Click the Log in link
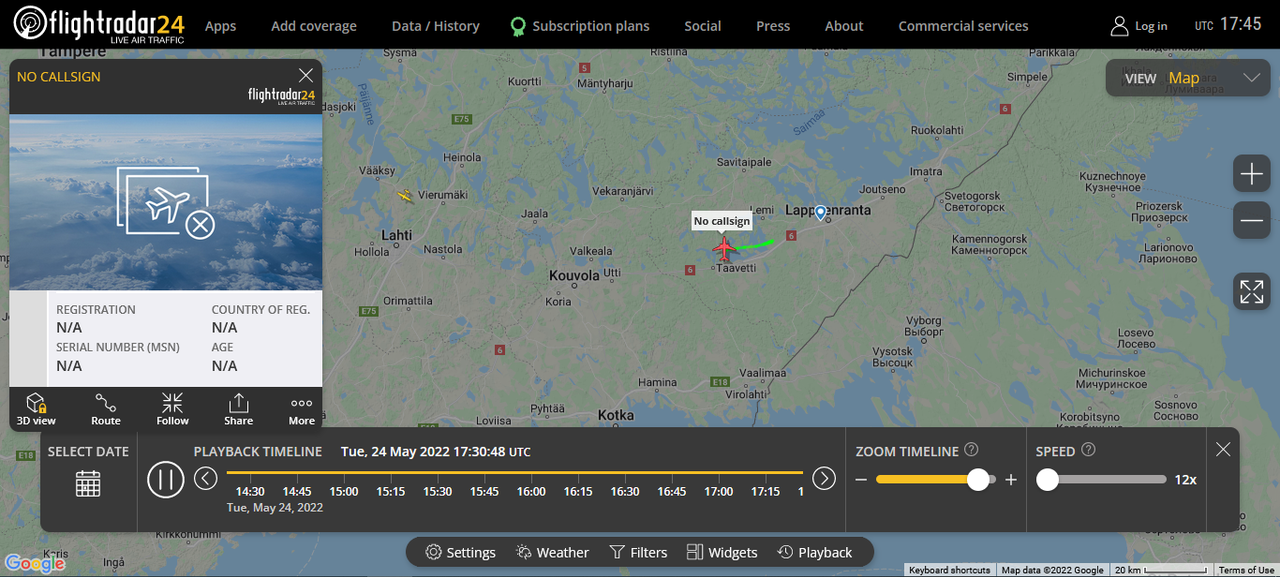Image resolution: width=1280 pixels, height=577 pixels. (x=1139, y=26)
